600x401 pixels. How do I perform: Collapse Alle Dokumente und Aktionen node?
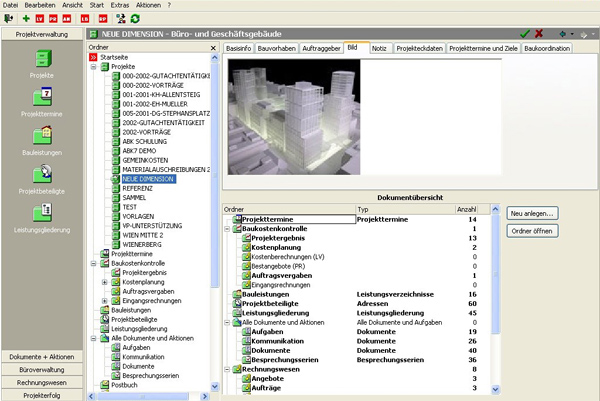[93, 338]
